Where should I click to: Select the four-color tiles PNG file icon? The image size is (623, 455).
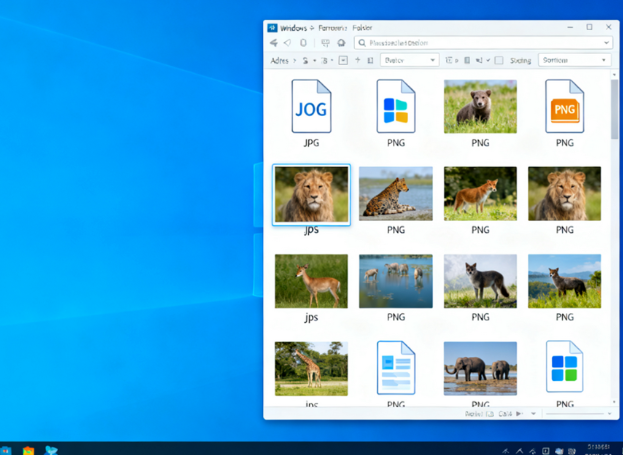coord(396,106)
